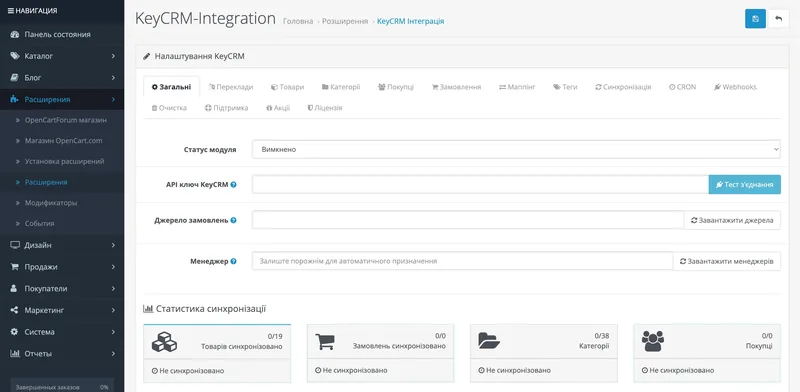Select the Очистка tab
The width and height of the screenshot is (800, 392).
169,108
